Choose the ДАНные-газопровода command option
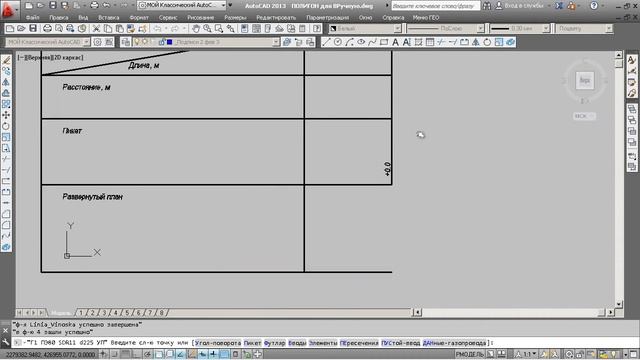Screen dimensions: 640x360 click(454, 343)
